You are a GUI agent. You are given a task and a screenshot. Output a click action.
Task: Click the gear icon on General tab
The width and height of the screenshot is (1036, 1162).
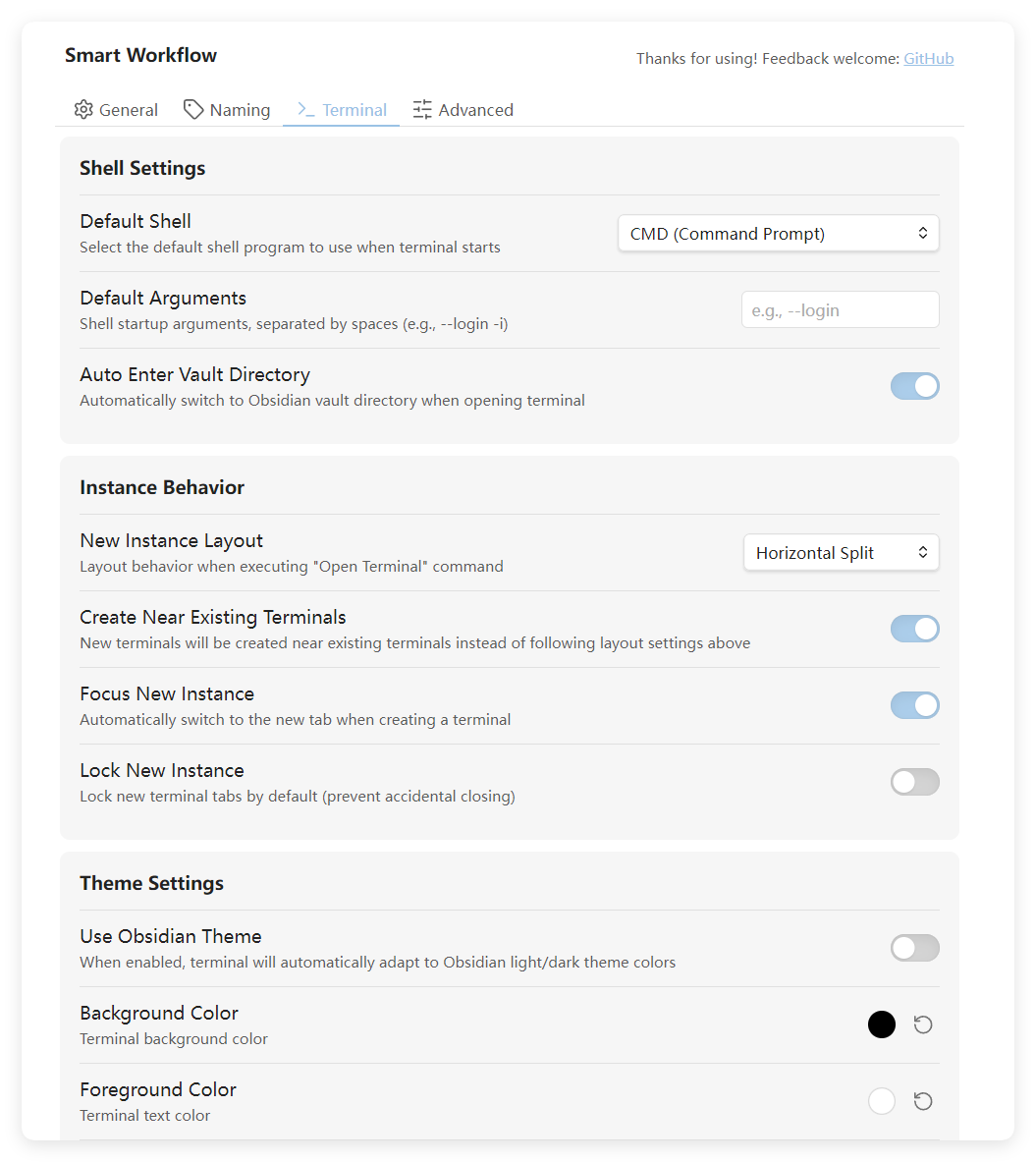coord(83,110)
